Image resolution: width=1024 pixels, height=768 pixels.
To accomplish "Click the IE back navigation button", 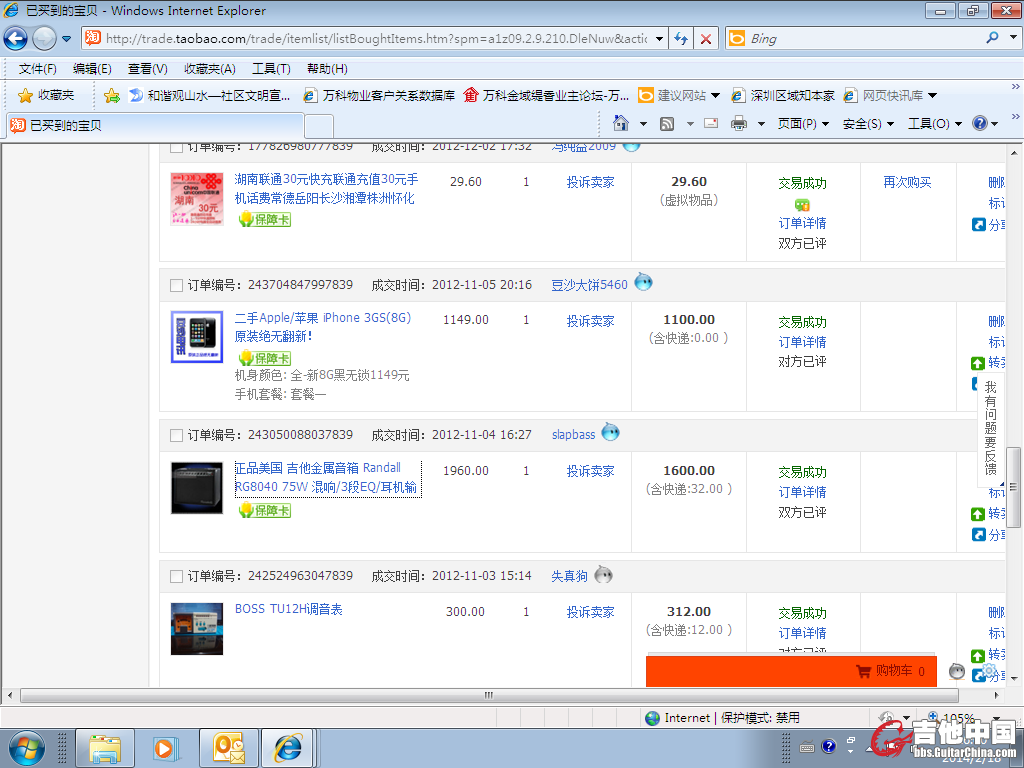I will tap(15, 39).
